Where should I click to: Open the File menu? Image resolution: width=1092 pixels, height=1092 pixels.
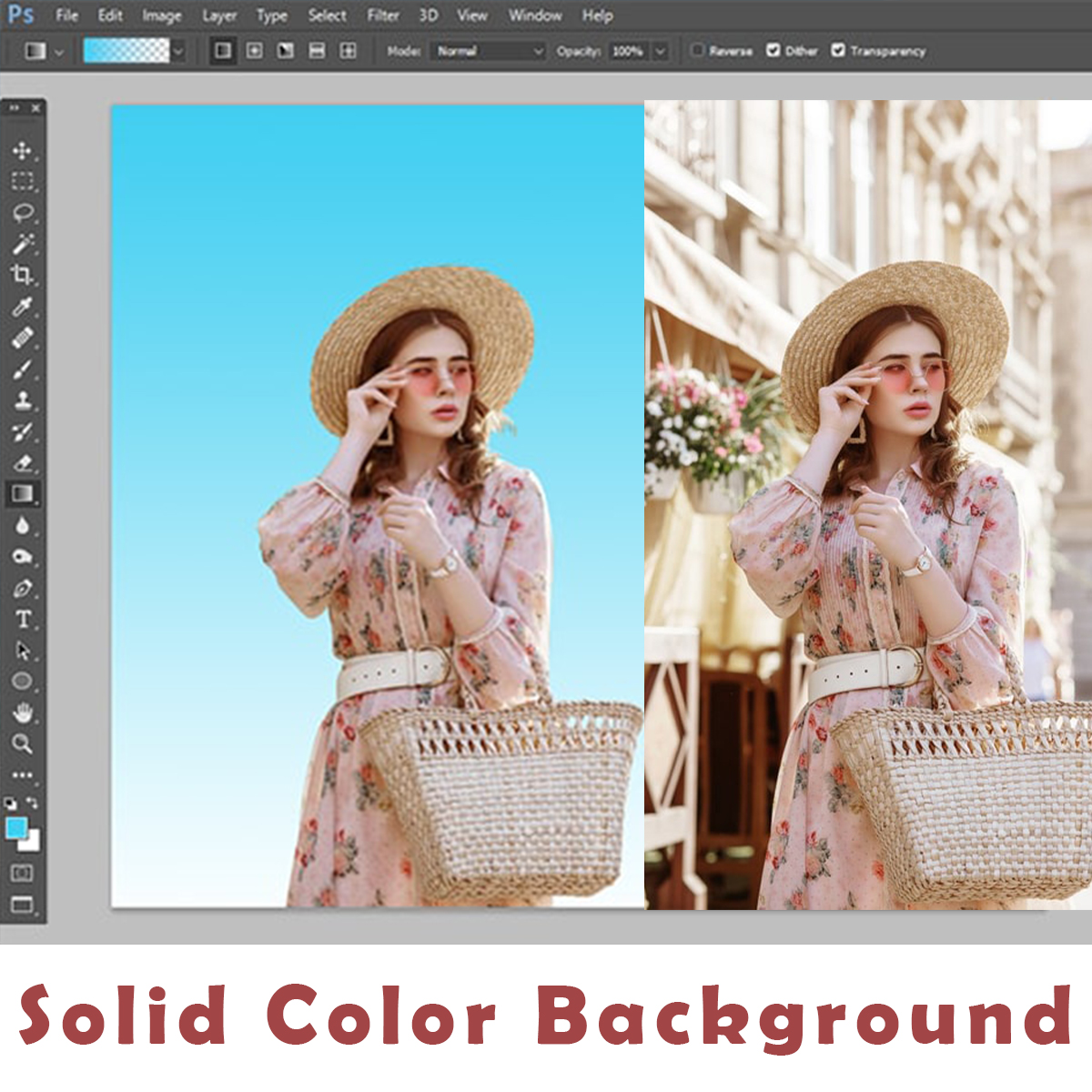click(66, 15)
